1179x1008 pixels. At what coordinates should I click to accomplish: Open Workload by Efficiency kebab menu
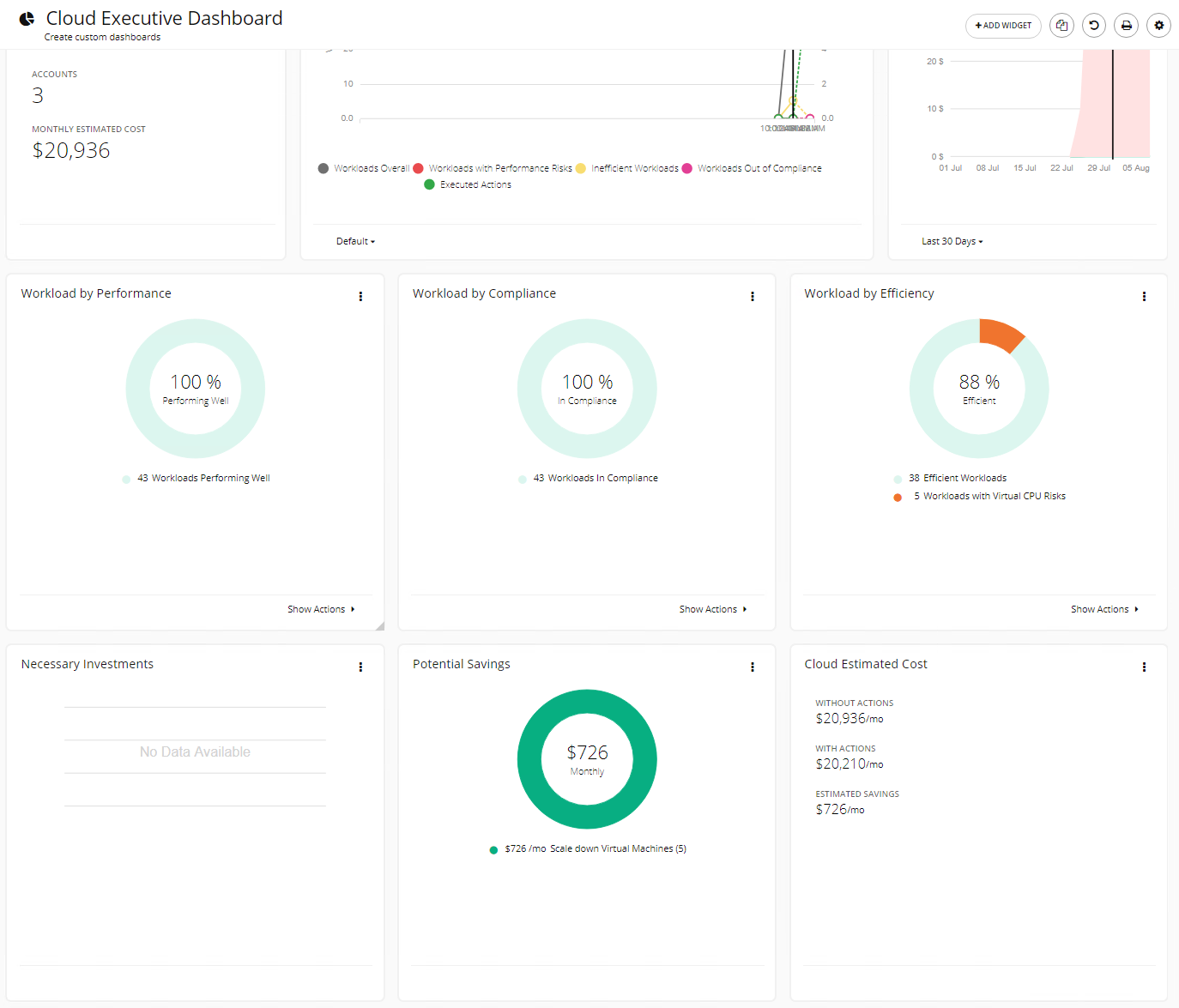pos(1144,296)
